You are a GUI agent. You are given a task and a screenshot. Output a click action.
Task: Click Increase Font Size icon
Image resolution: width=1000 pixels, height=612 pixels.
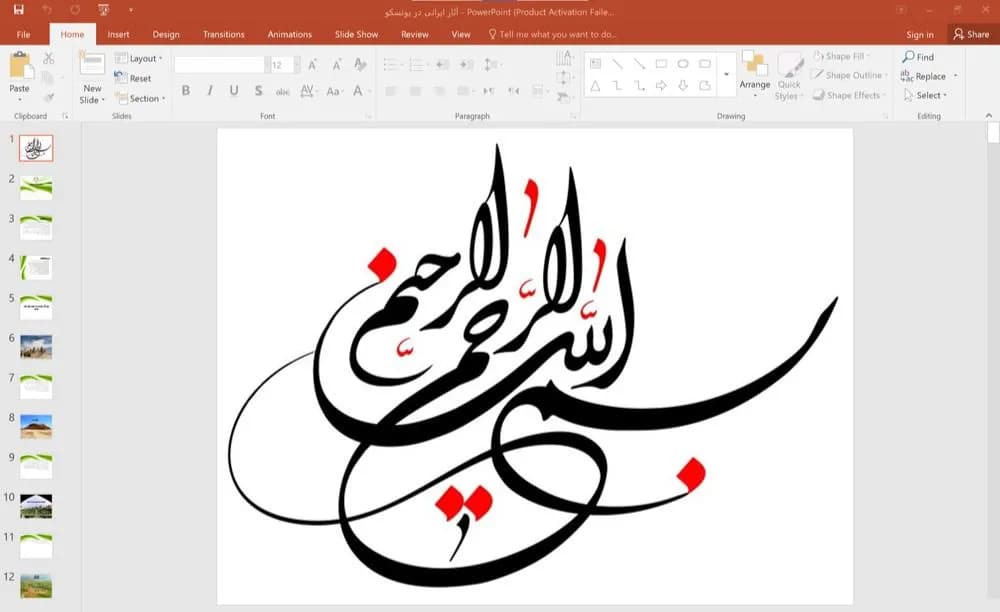pos(312,64)
